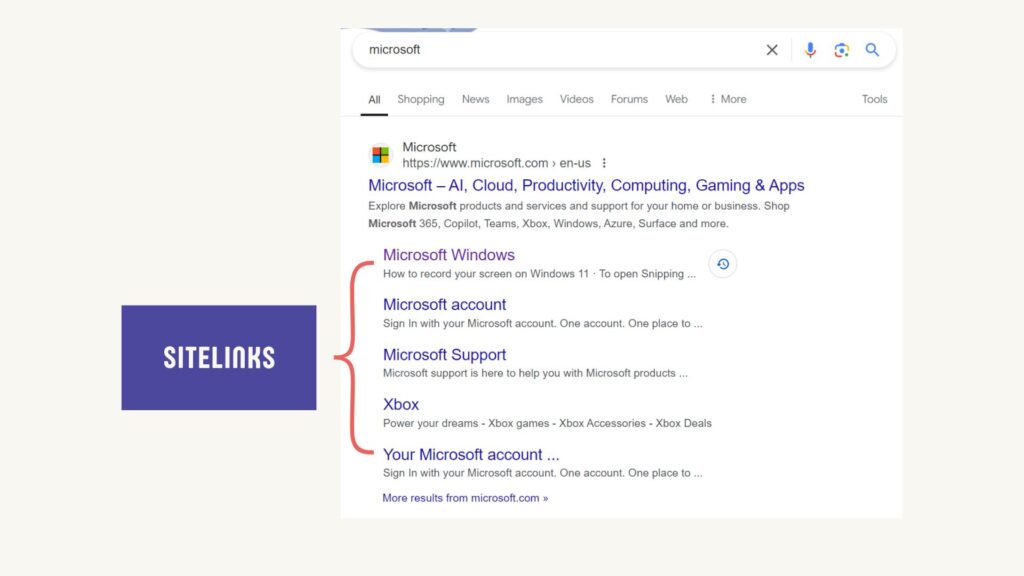1024x576 pixels.
Task: Switch to the Forums tab
Action: point(630,99)
